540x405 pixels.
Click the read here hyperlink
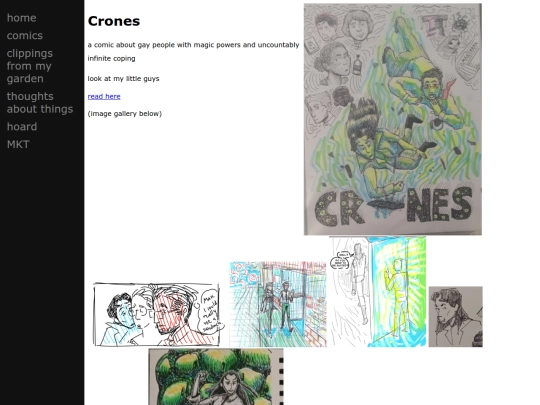pyautogui.click(x=104, y=96)
